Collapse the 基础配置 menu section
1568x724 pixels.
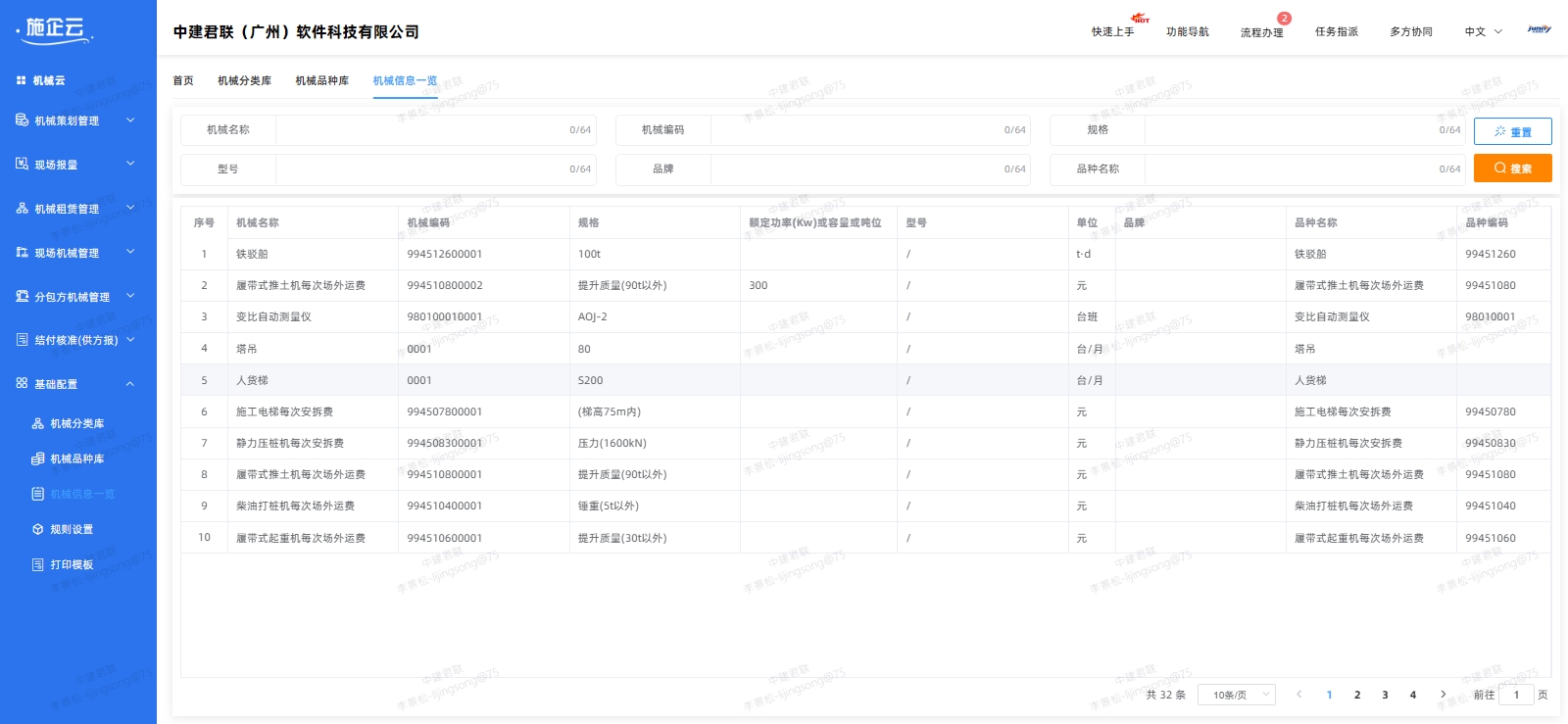click(130, 384)
